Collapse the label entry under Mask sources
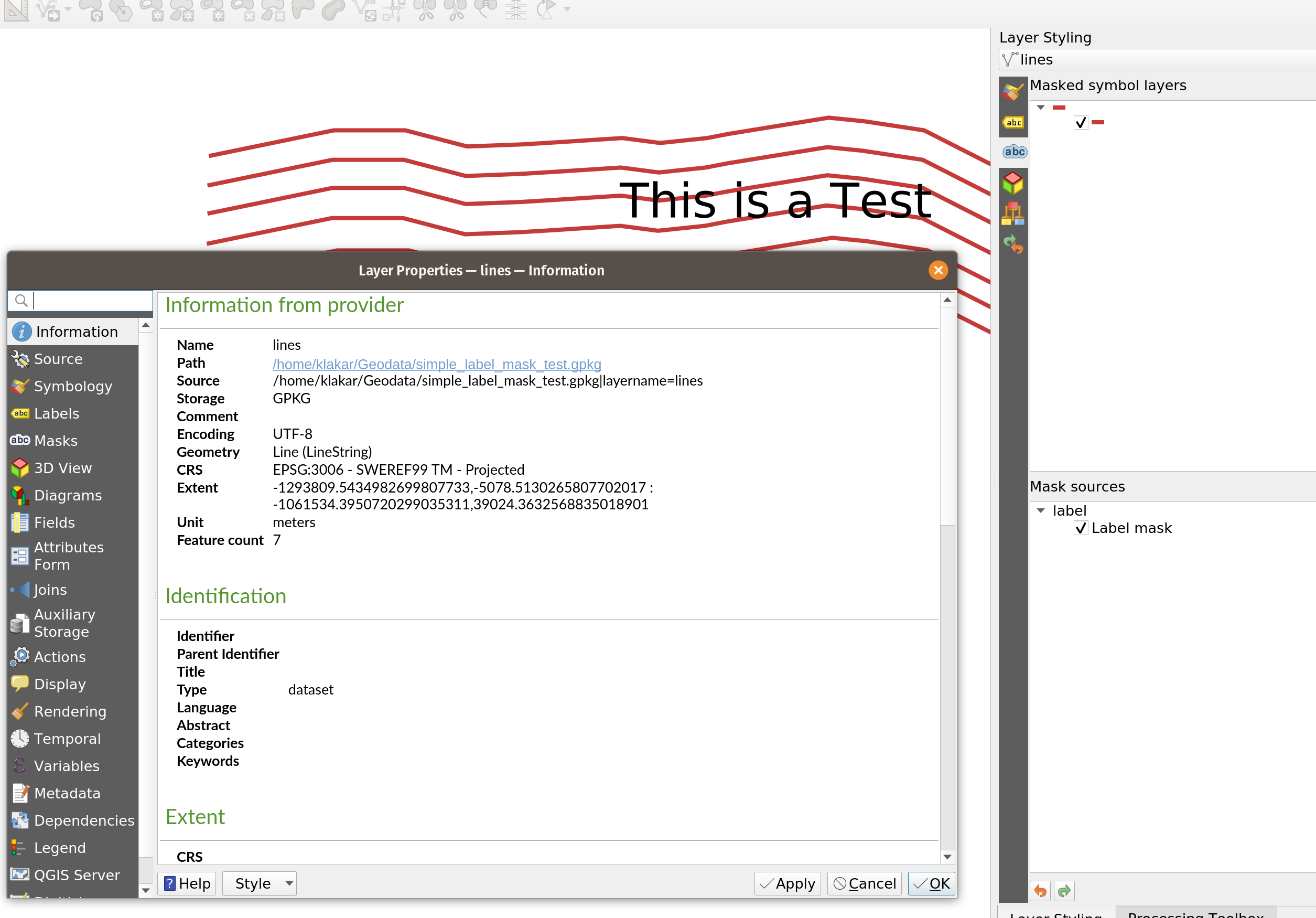The height and width of the screenshot is (918, 1316). point(1041,511)
